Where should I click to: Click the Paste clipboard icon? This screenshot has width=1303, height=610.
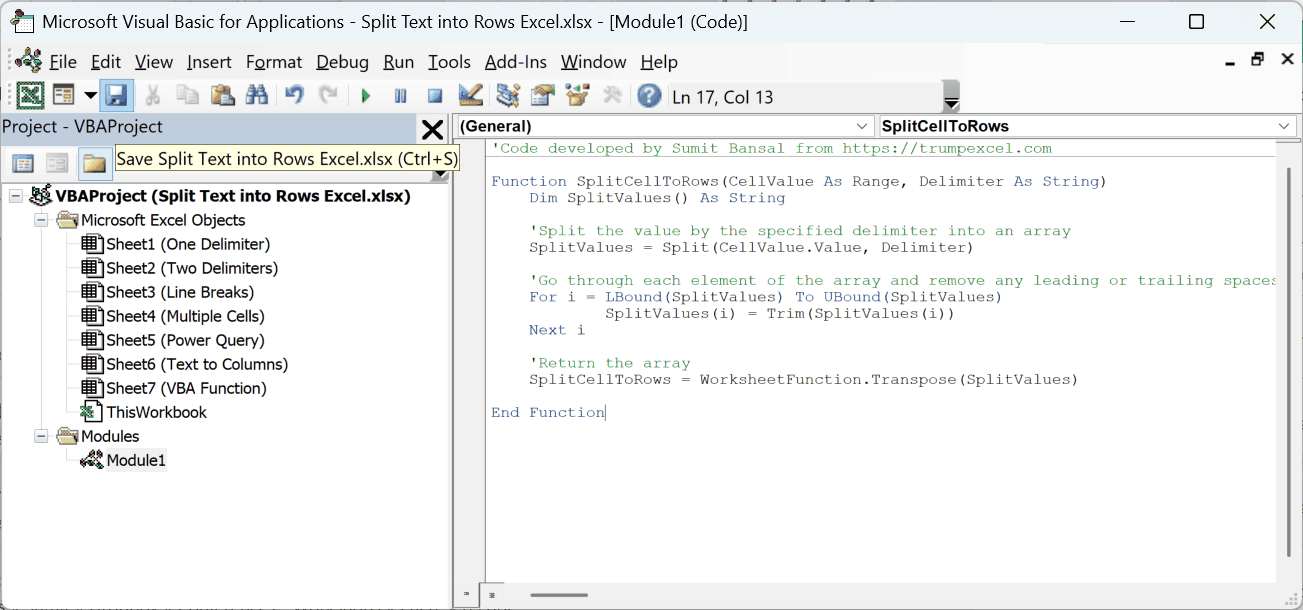click(x=222, y=96)
